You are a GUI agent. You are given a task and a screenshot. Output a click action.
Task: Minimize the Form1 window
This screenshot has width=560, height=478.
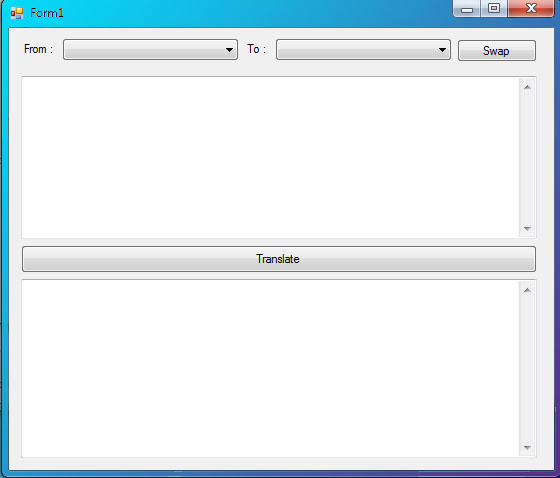pos(467,9)
